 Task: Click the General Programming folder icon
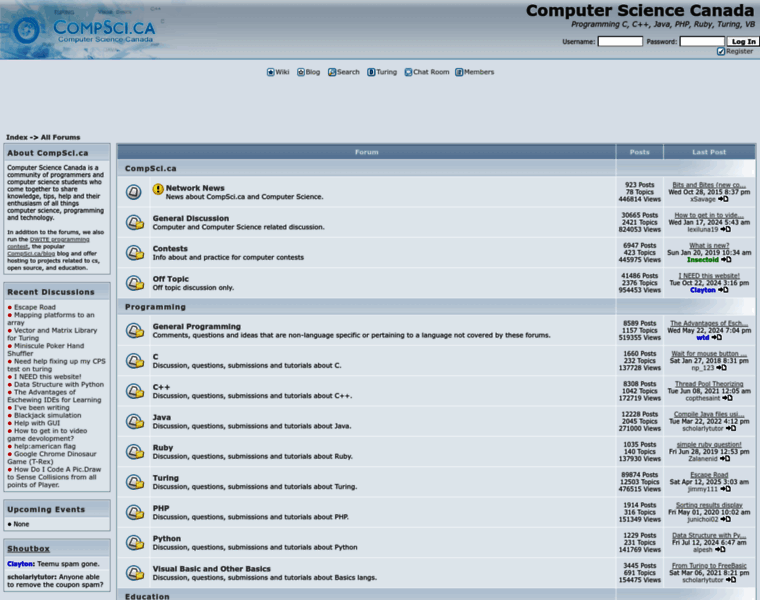pyautogui.click(x=135, y=331)
